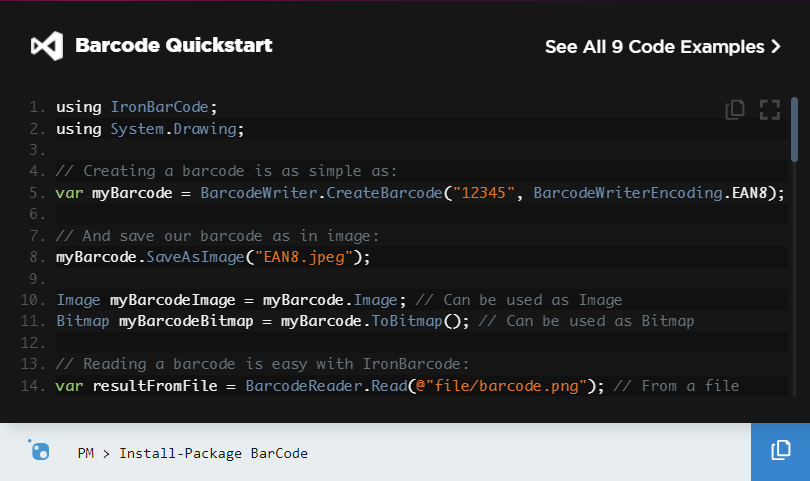This screenshot has height=481, width=810.
Task: Open See All 9 Code Examples link
Action: pyautogui.click(x=663, y=47)
